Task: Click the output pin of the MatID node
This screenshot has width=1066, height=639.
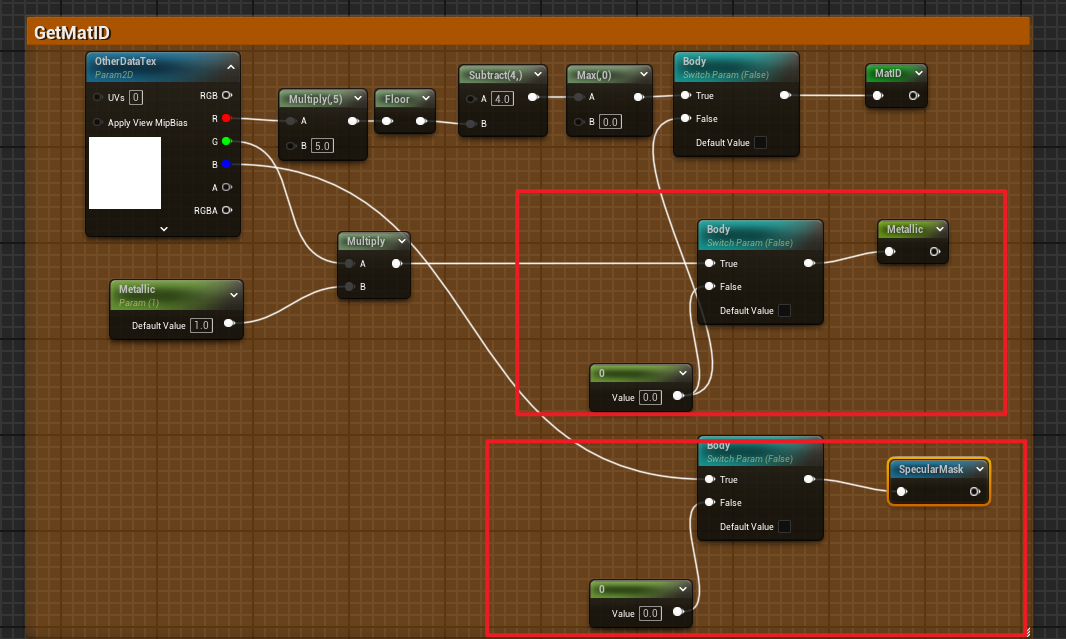Action: click(x=913, y=96)
